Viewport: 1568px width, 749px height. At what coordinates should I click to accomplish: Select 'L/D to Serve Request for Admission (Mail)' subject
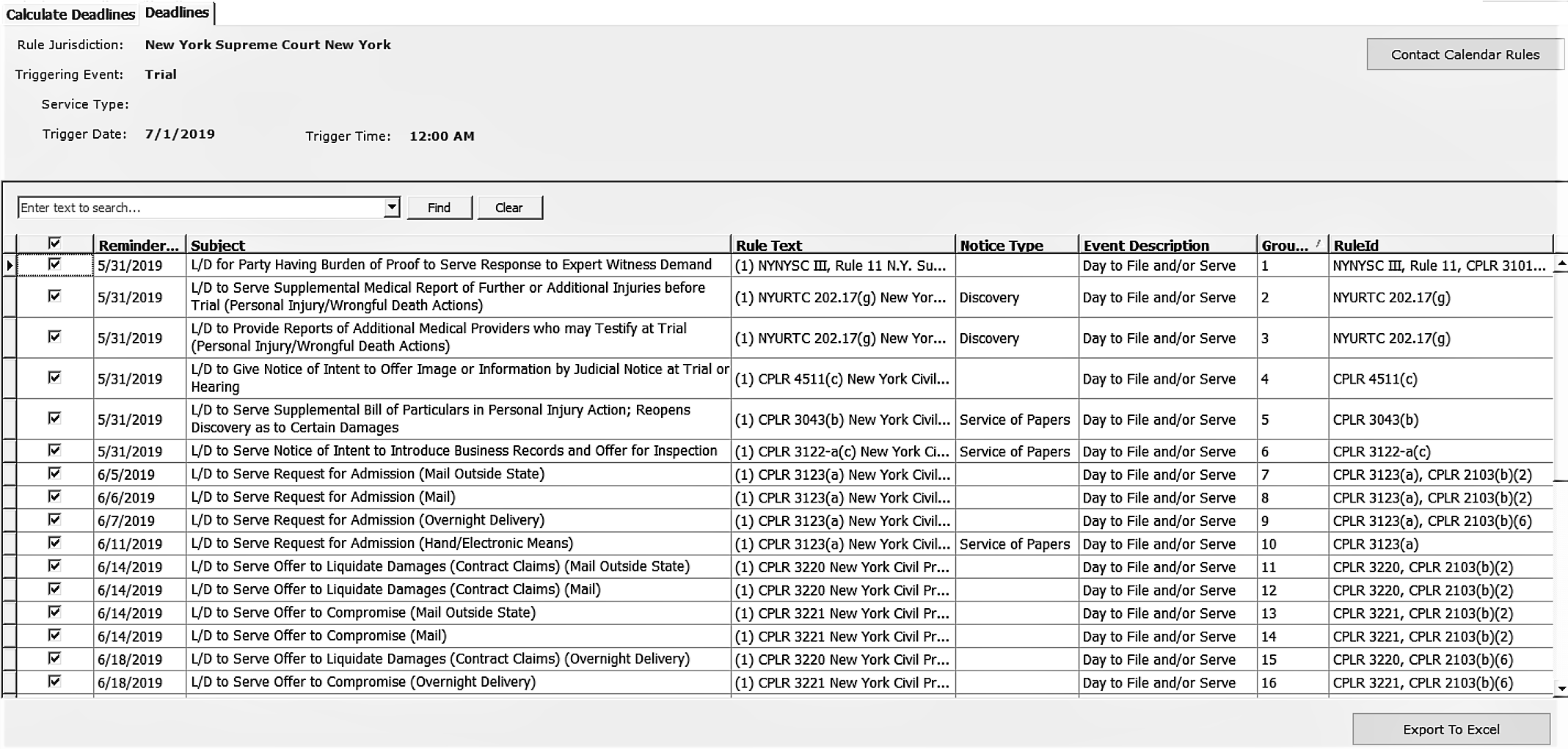[x=323, y=497]
